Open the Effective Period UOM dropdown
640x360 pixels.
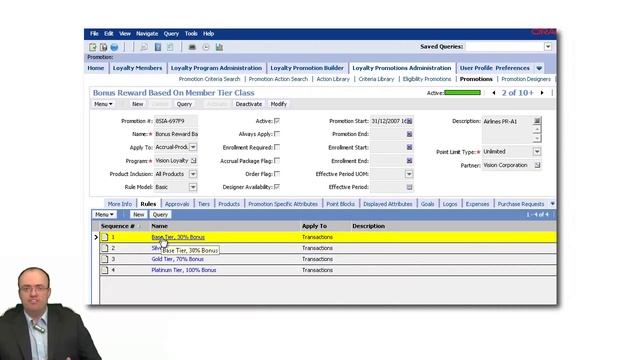(x=409, y=174)
